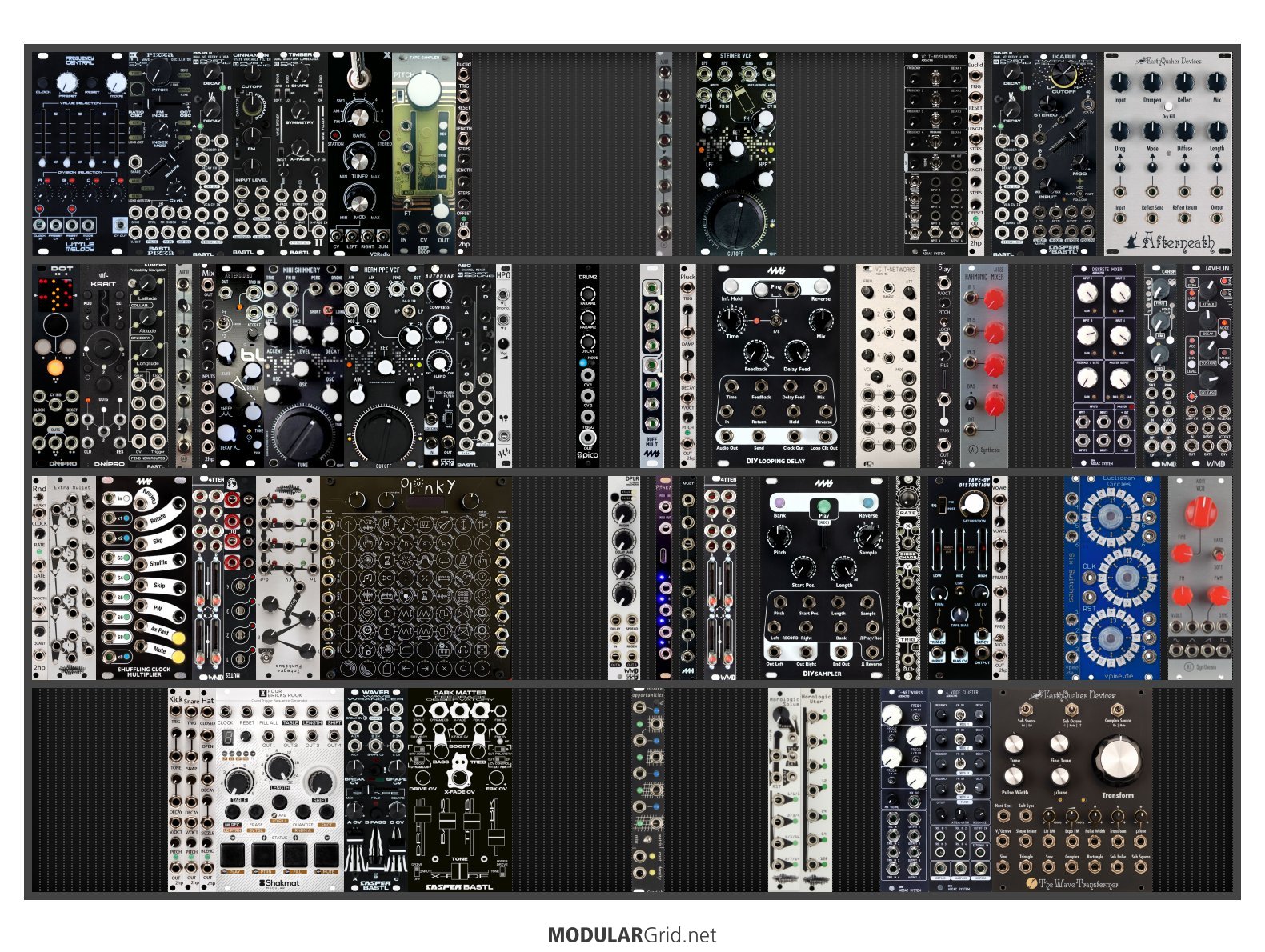
Task: Push the orange lit button on DOT module
Action: coord(55,368)
